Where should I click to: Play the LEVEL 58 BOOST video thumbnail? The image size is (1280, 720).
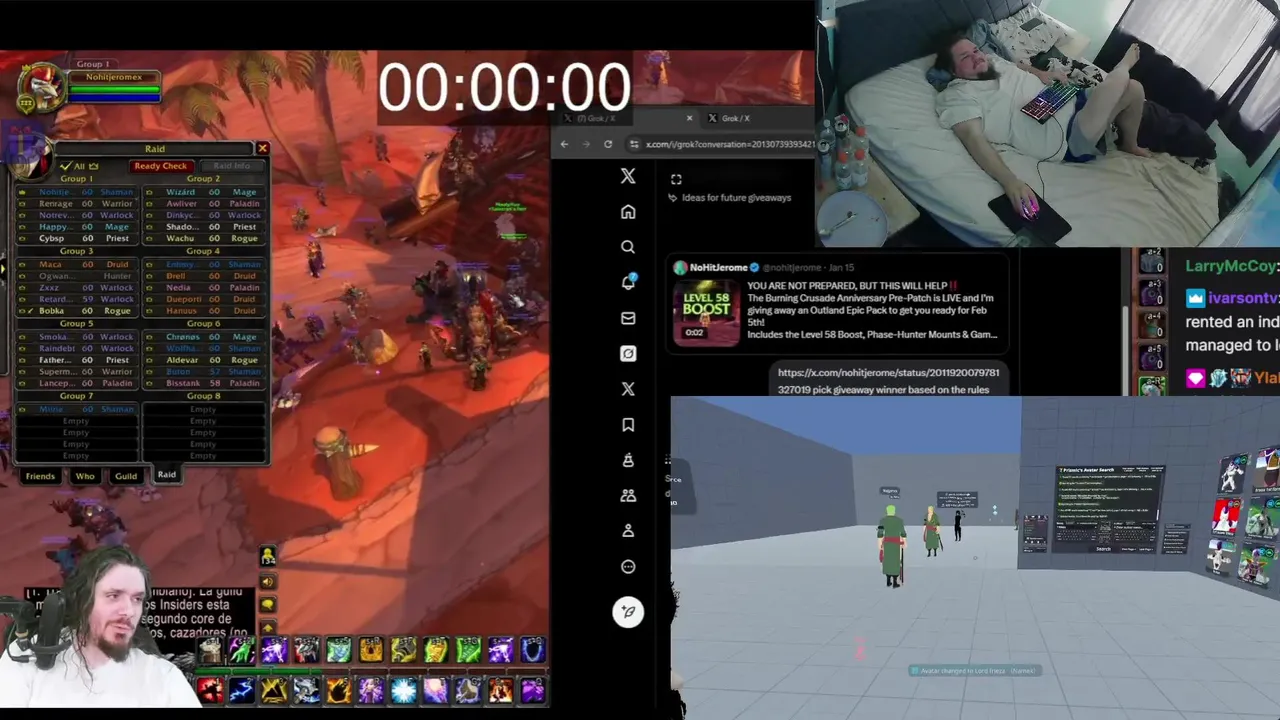pos(706,313)
